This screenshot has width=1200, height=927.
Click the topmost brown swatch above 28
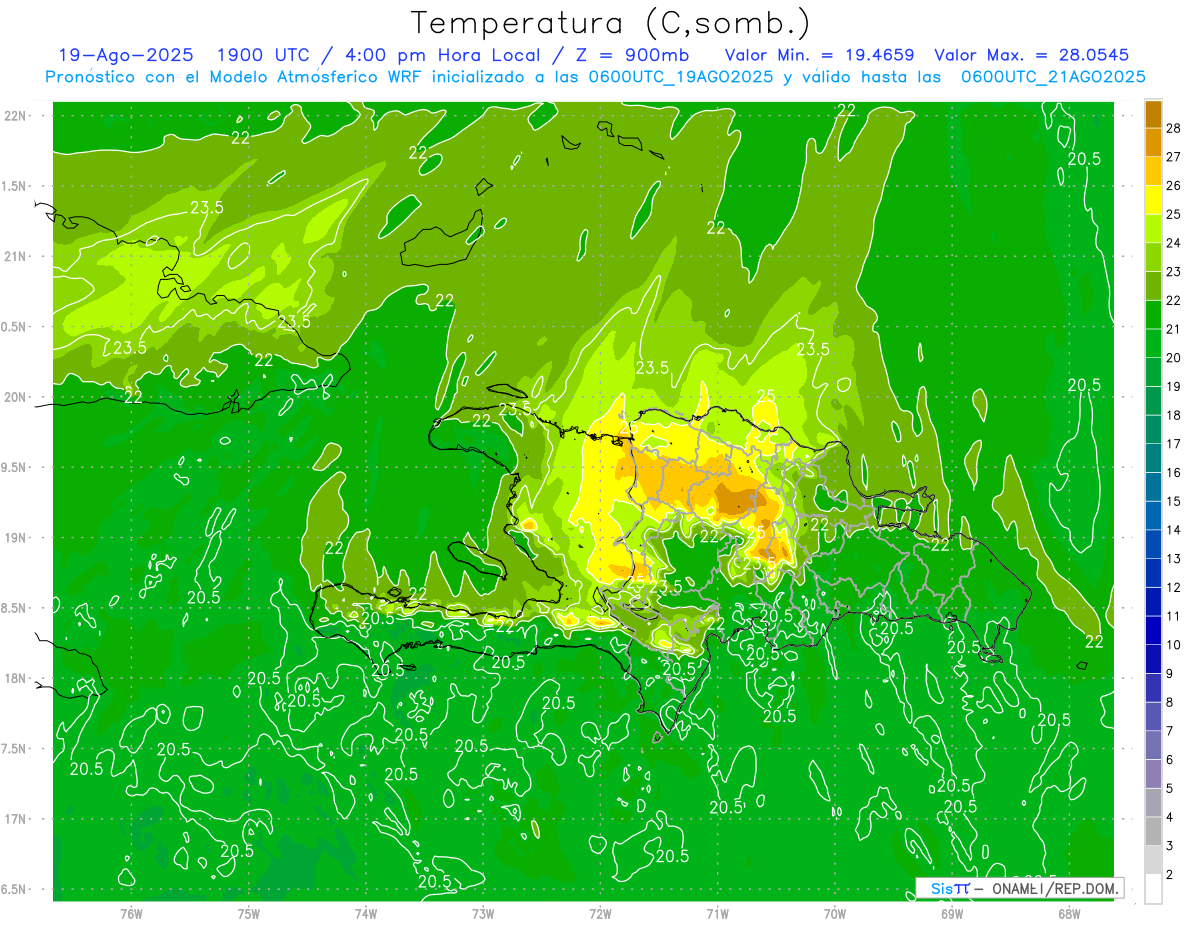tap(1153, 114)
